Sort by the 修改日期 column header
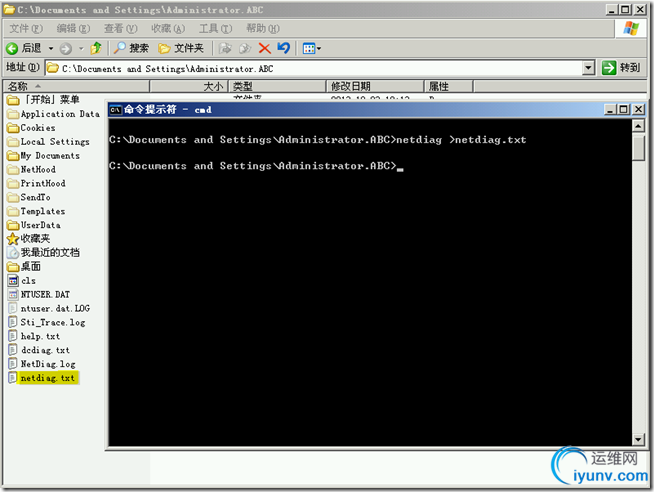The height and width of the screenshot is (492, 654). 375,86
